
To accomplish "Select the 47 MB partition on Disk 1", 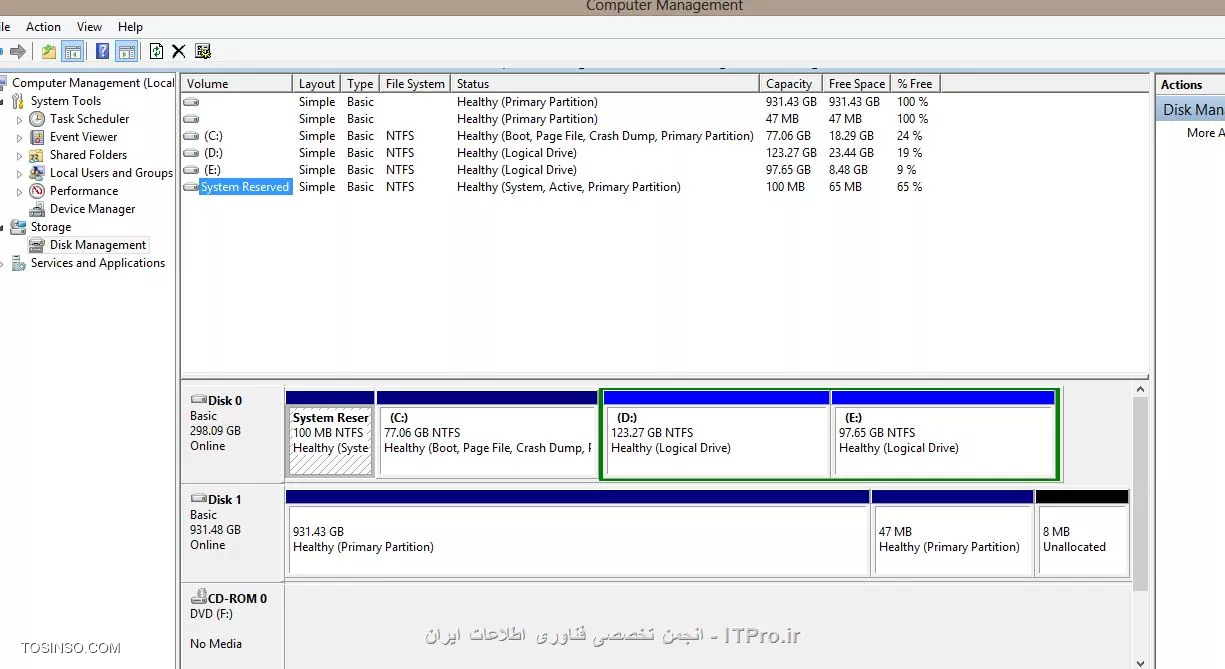I will pos(953,533).
